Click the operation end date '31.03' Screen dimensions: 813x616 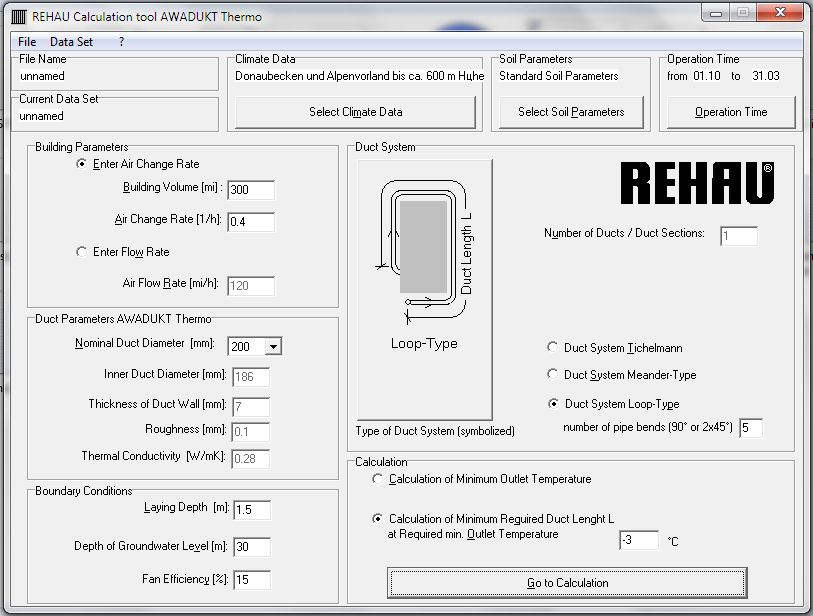[766, 76]
